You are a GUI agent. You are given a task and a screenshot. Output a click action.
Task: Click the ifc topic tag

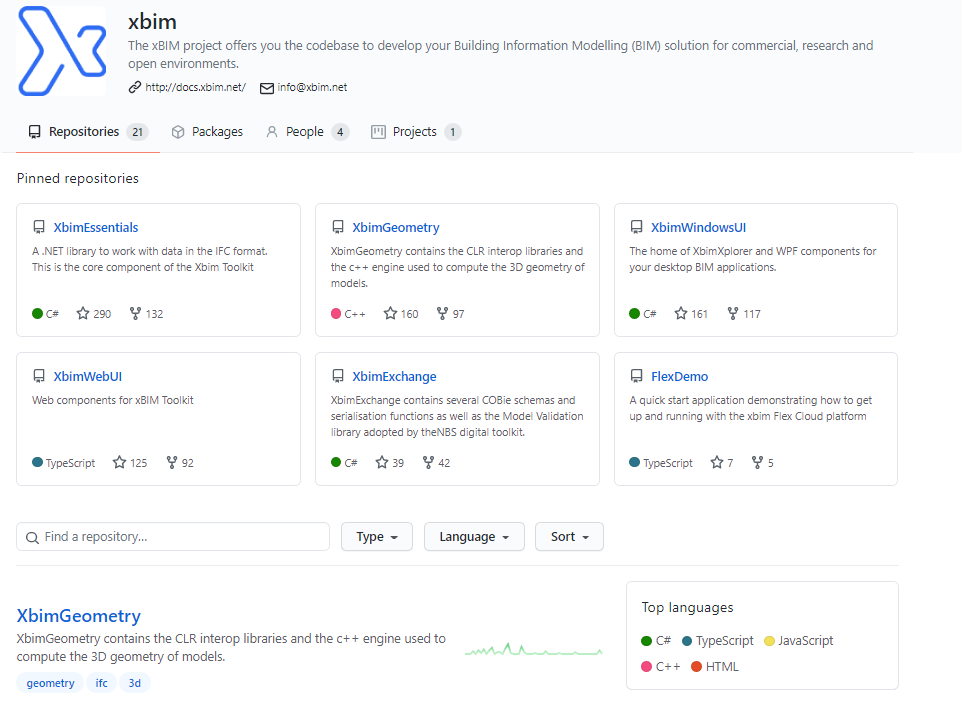101,683
